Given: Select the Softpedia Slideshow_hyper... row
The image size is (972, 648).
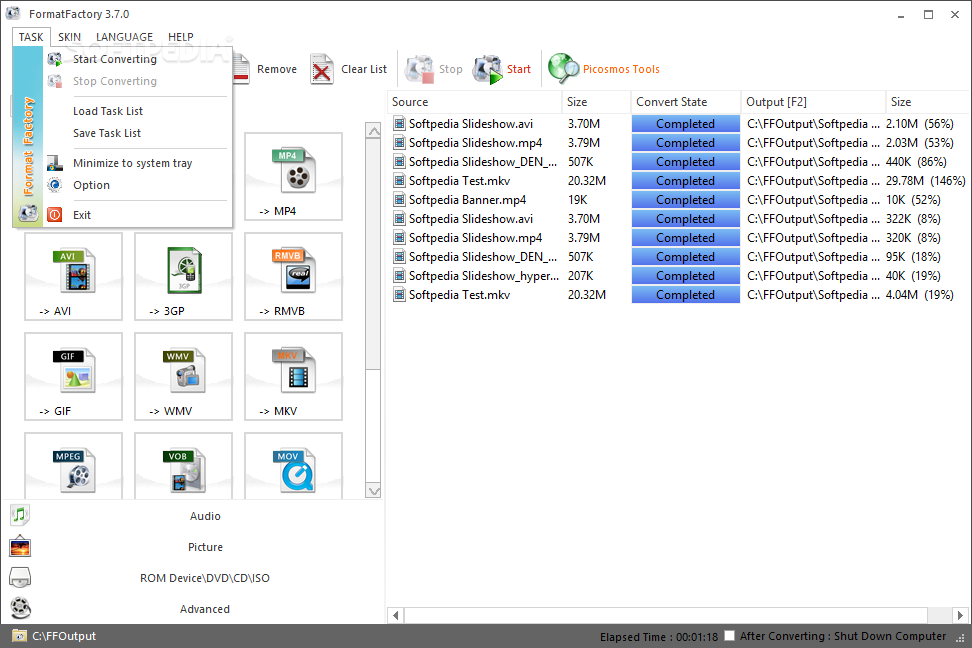Looking at the screenshot, I should (x=678, y=276).
